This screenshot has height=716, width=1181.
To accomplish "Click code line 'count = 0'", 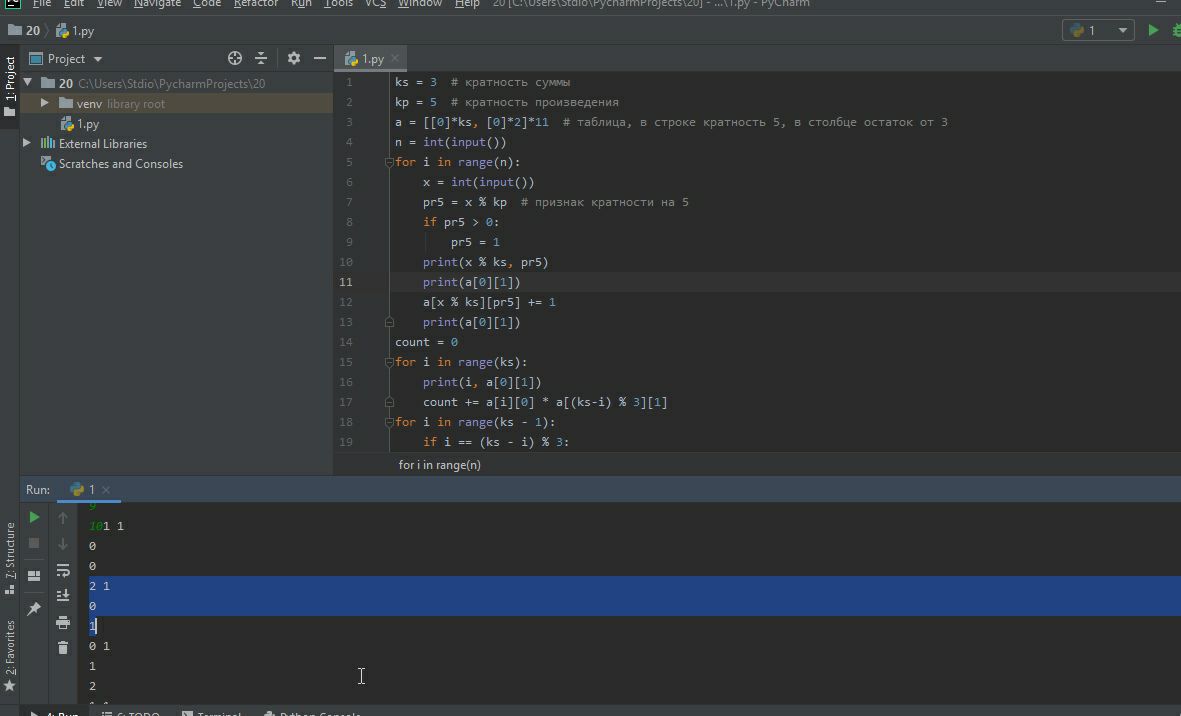I will coord(426,342).
